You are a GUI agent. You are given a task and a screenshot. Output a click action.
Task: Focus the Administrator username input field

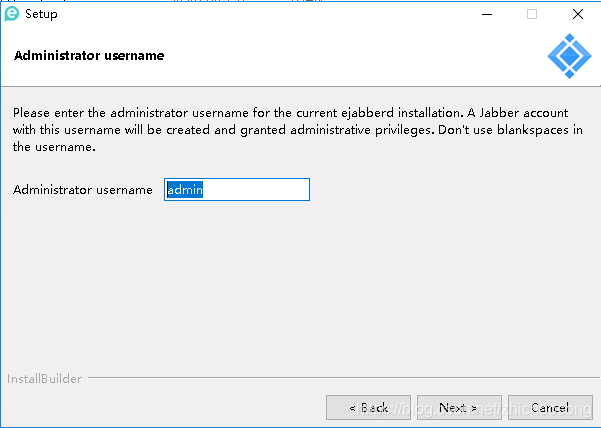[x=237, y=189]
